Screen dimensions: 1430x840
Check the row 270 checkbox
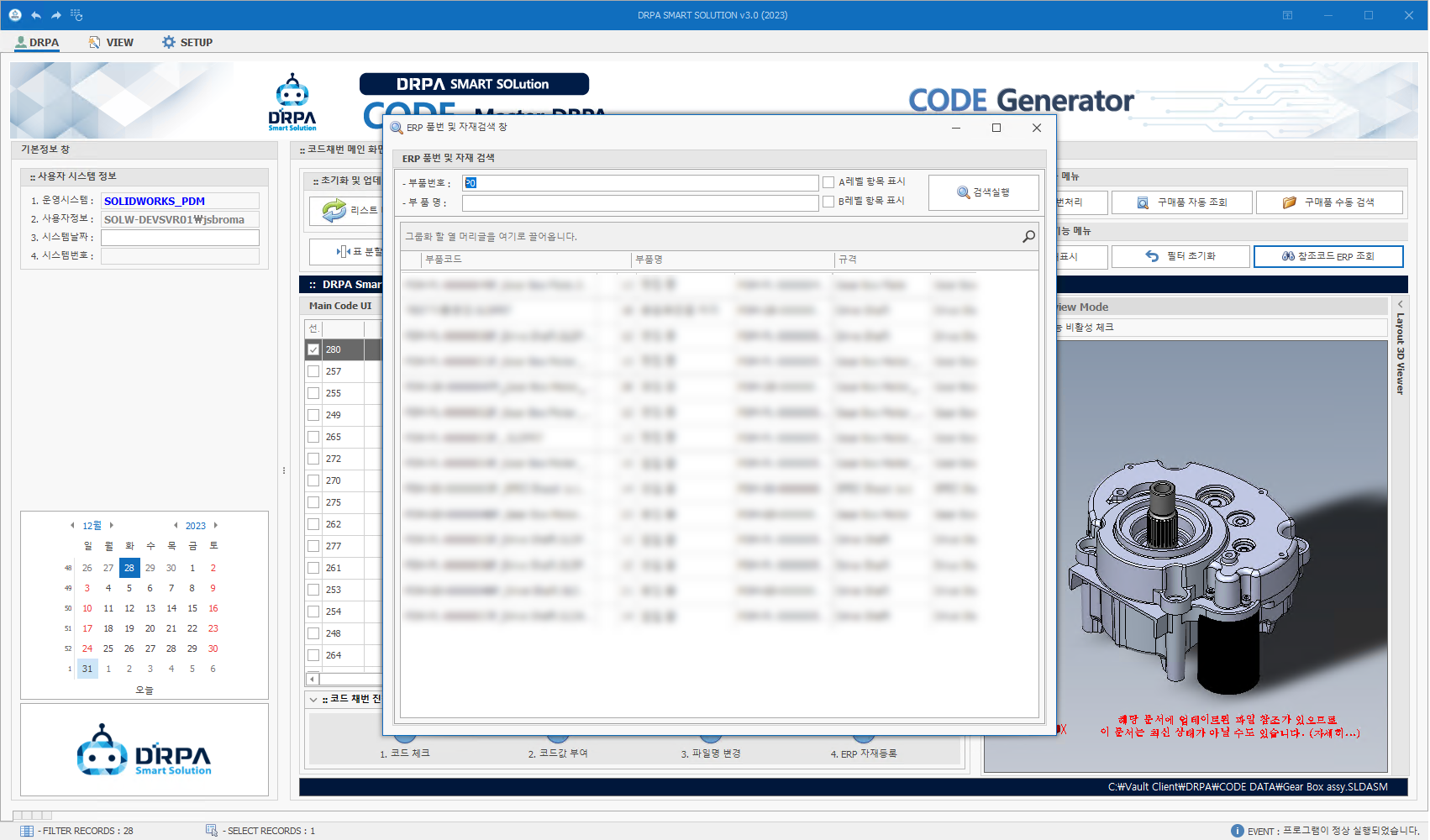click(x=313, y=480)
